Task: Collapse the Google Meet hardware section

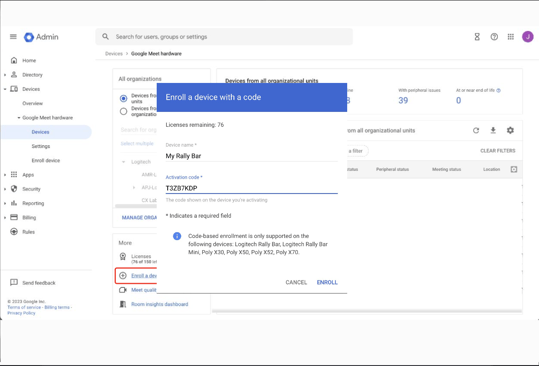Action: 19,118
